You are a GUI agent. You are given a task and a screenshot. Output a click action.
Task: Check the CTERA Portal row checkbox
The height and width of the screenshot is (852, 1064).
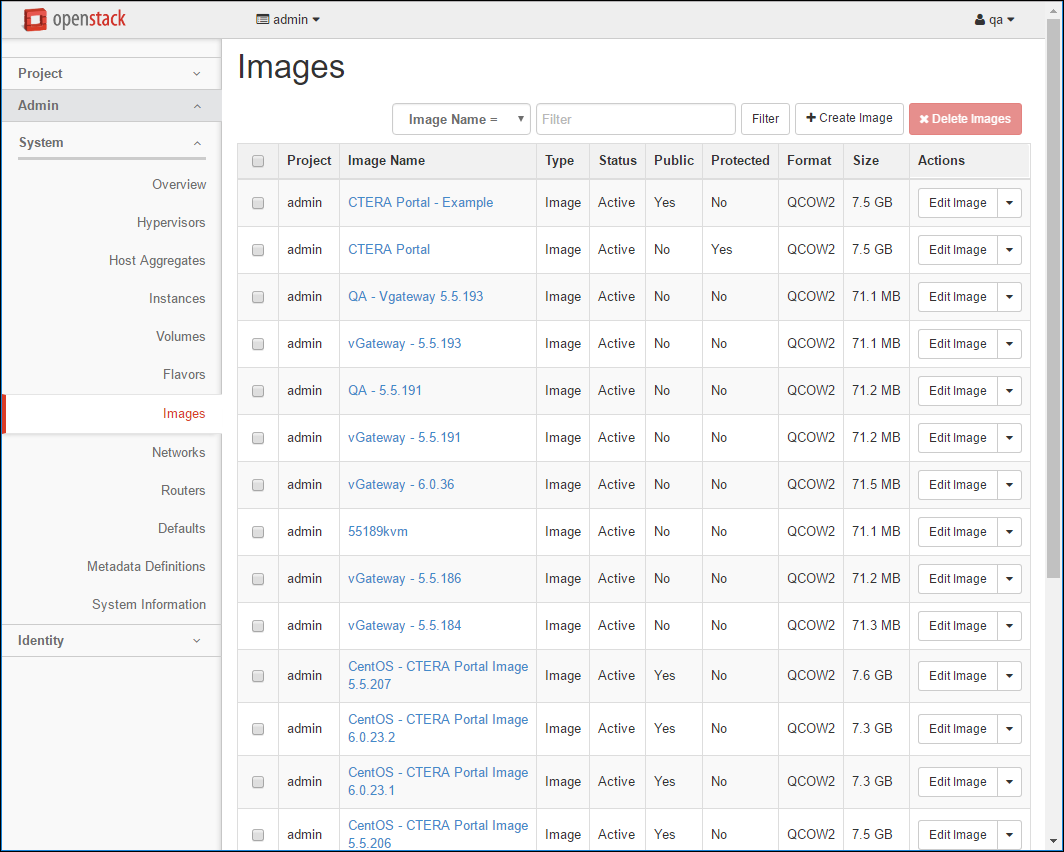pyautogui.click(x=258, y=250)
